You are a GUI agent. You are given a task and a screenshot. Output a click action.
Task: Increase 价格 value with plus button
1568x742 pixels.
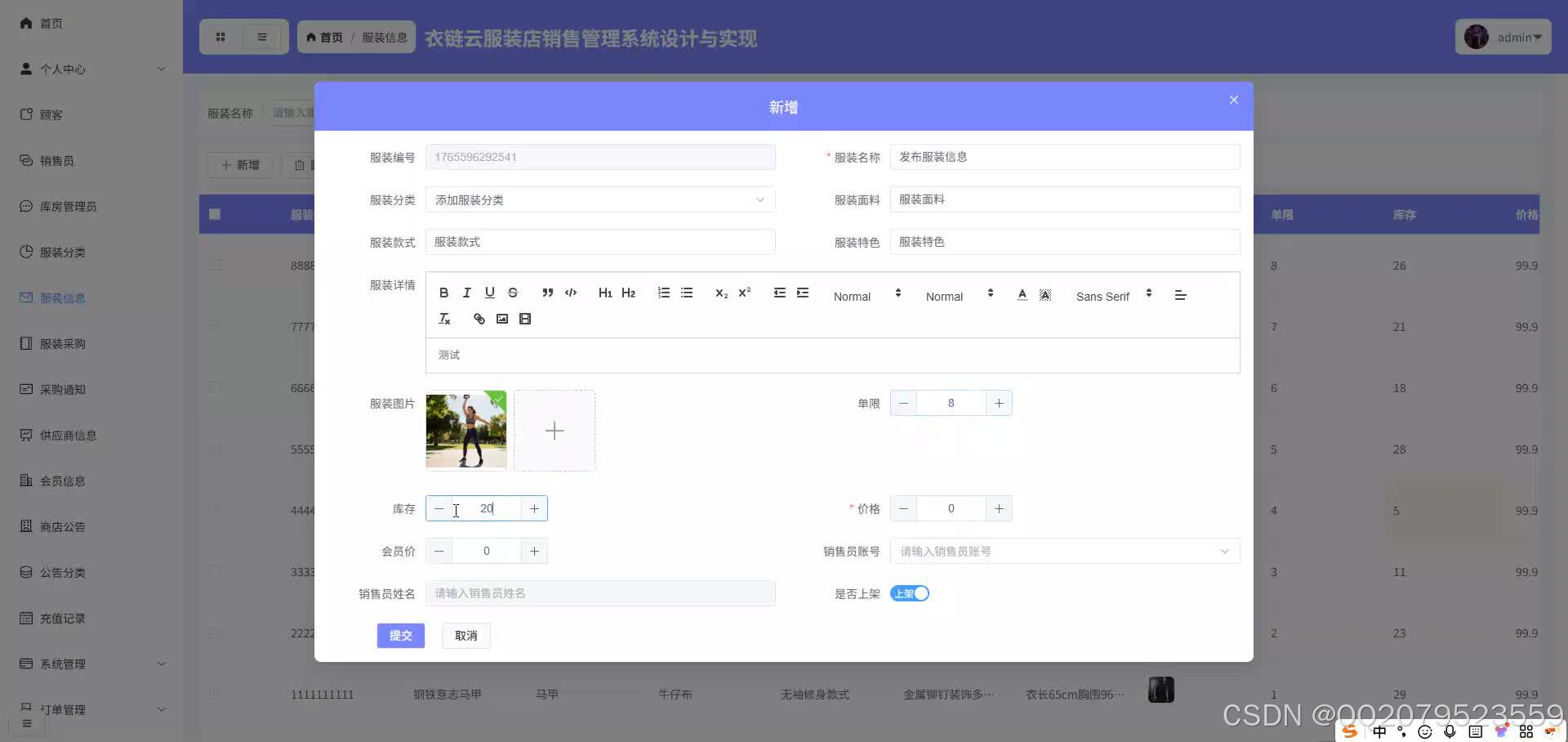[999, 508]
